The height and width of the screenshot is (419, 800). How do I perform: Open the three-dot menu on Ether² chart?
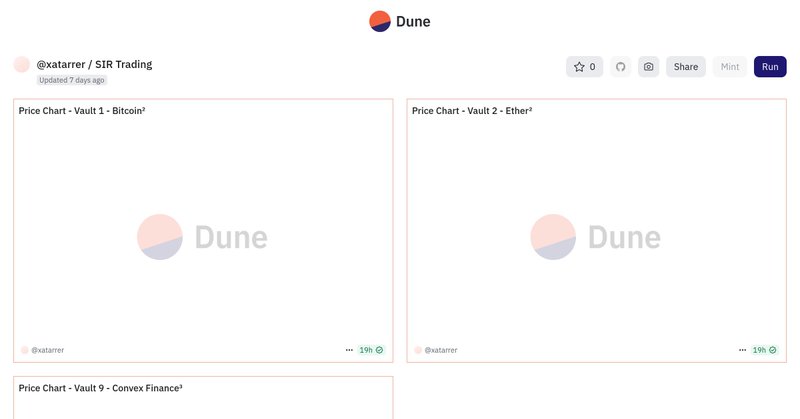click(x=742, y=350)
